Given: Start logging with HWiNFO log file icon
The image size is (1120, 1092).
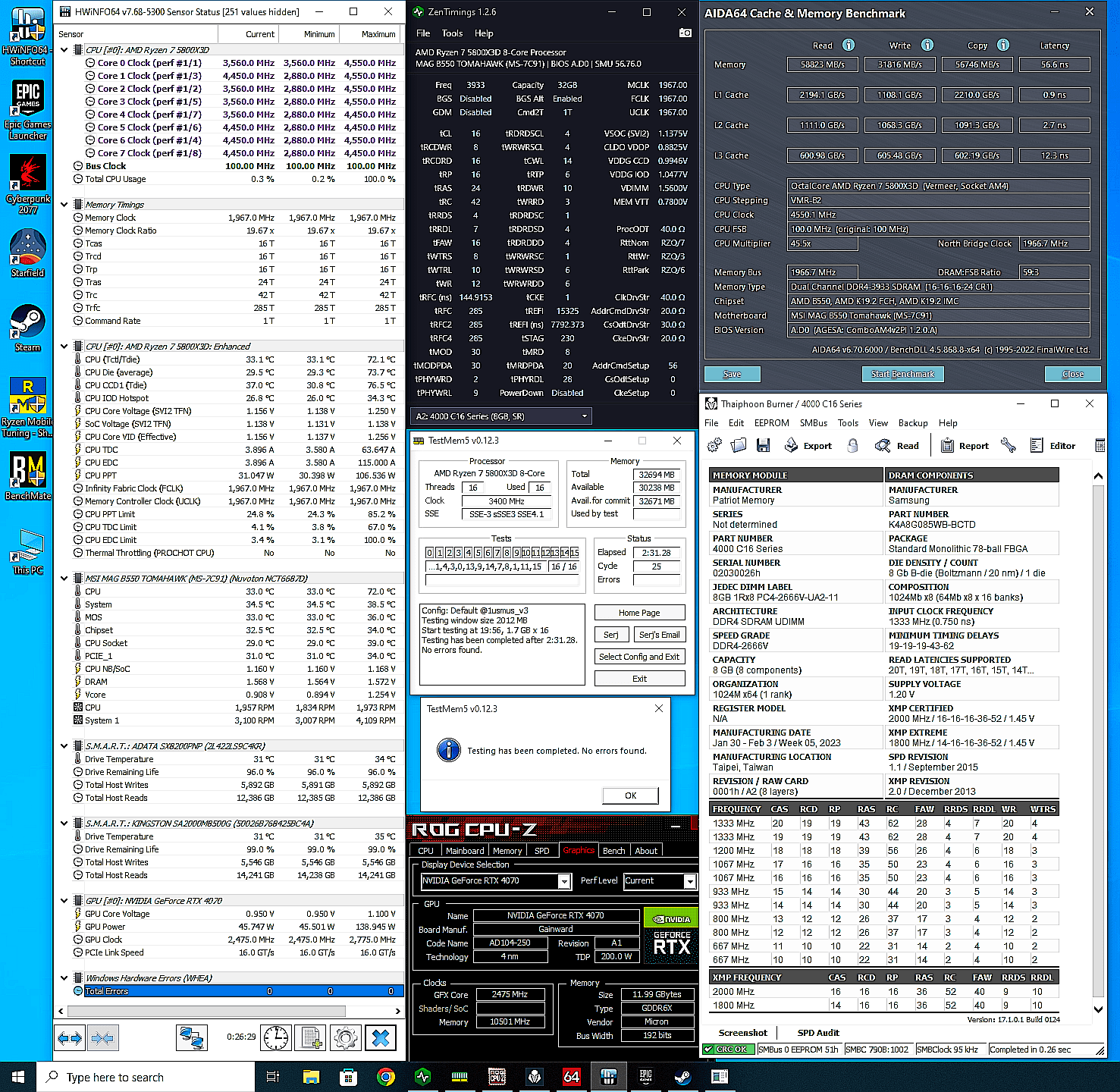Looking at the screenshot, I should (x=310, y=1038).
